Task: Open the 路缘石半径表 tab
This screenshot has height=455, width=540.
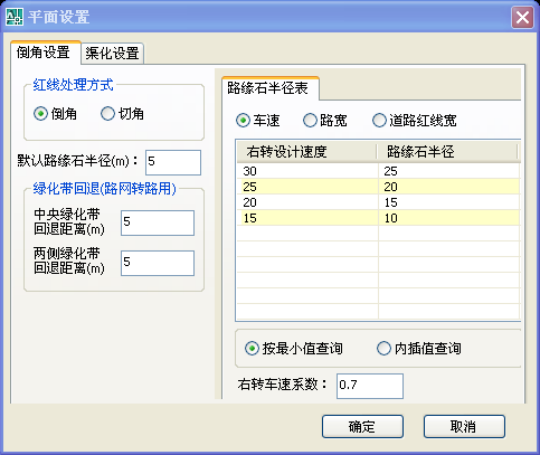Action: pyautogui.click(x=268, y=88)
